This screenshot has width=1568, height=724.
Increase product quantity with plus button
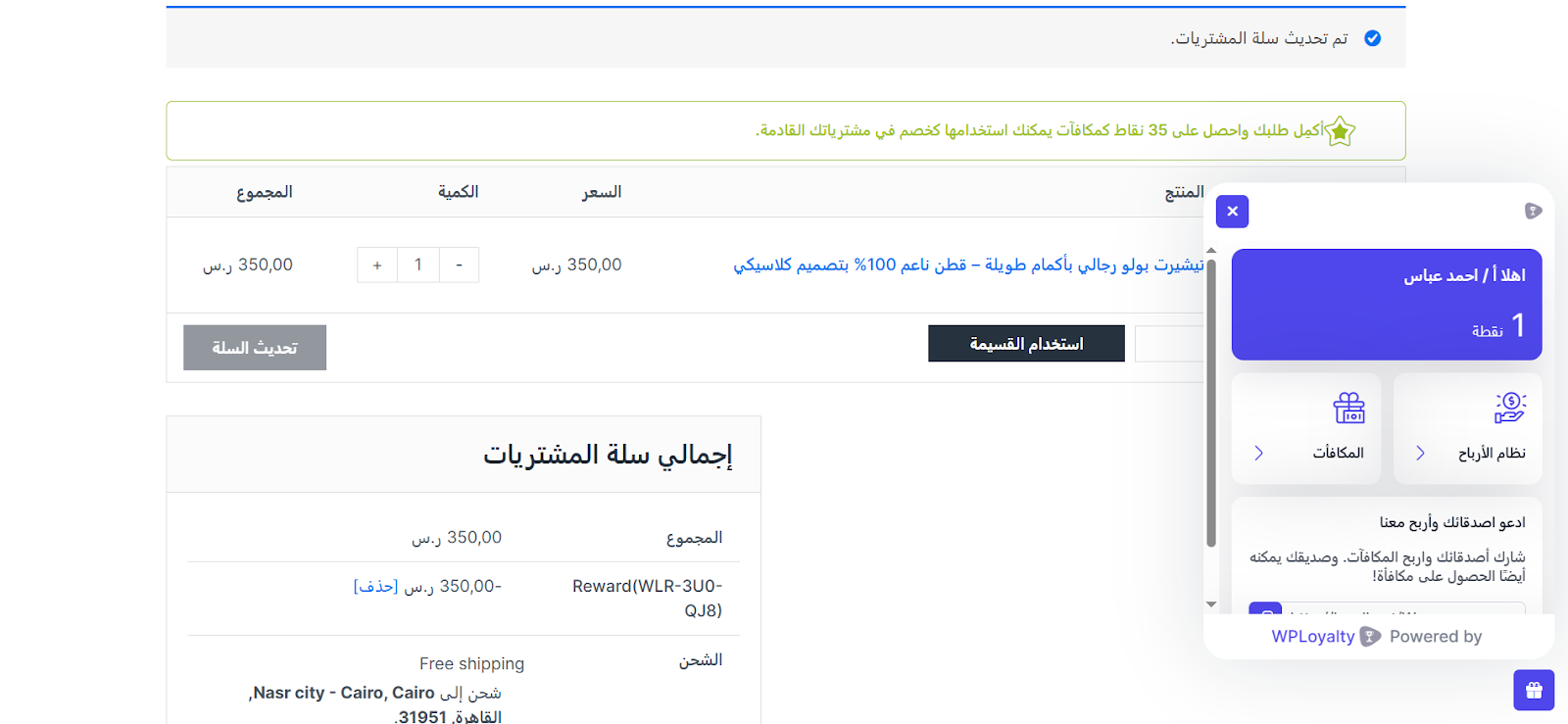[x=377, y=265]
